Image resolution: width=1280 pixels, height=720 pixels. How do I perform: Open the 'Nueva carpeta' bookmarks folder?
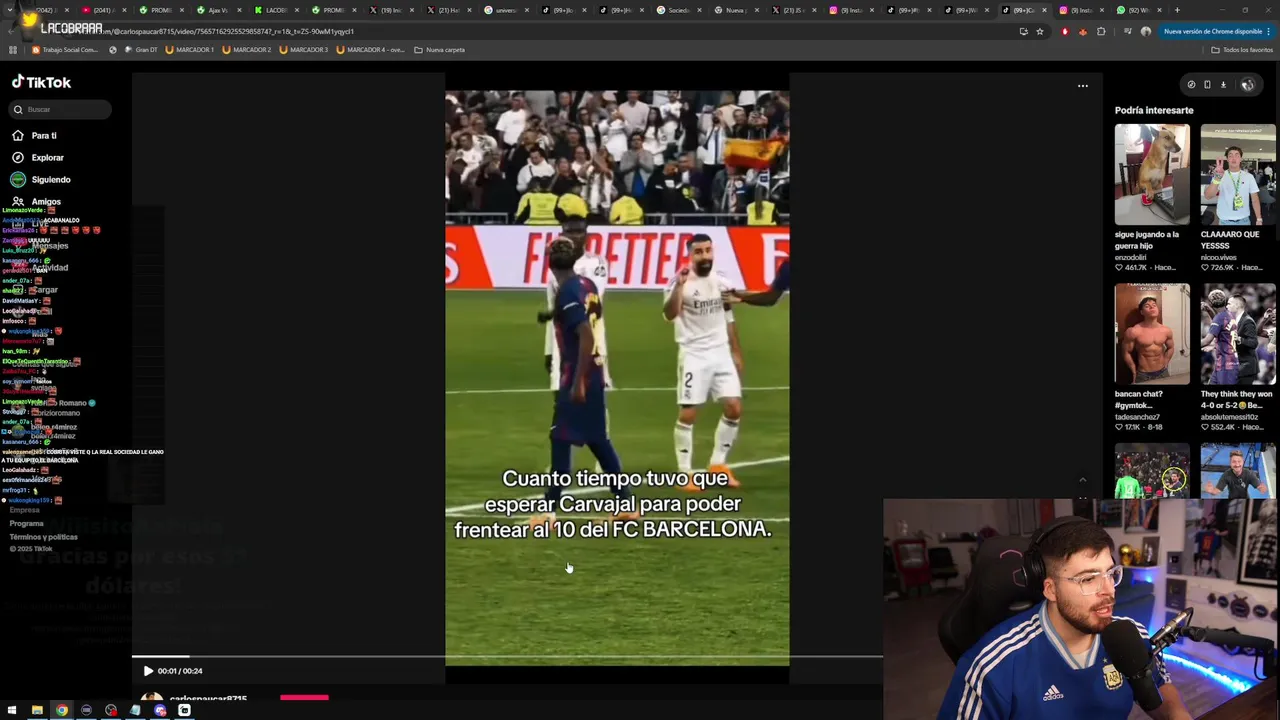pos(439,49)
